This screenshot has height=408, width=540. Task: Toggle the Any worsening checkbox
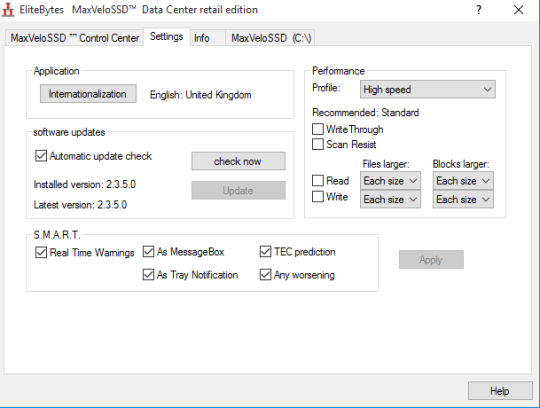(266, 275)
